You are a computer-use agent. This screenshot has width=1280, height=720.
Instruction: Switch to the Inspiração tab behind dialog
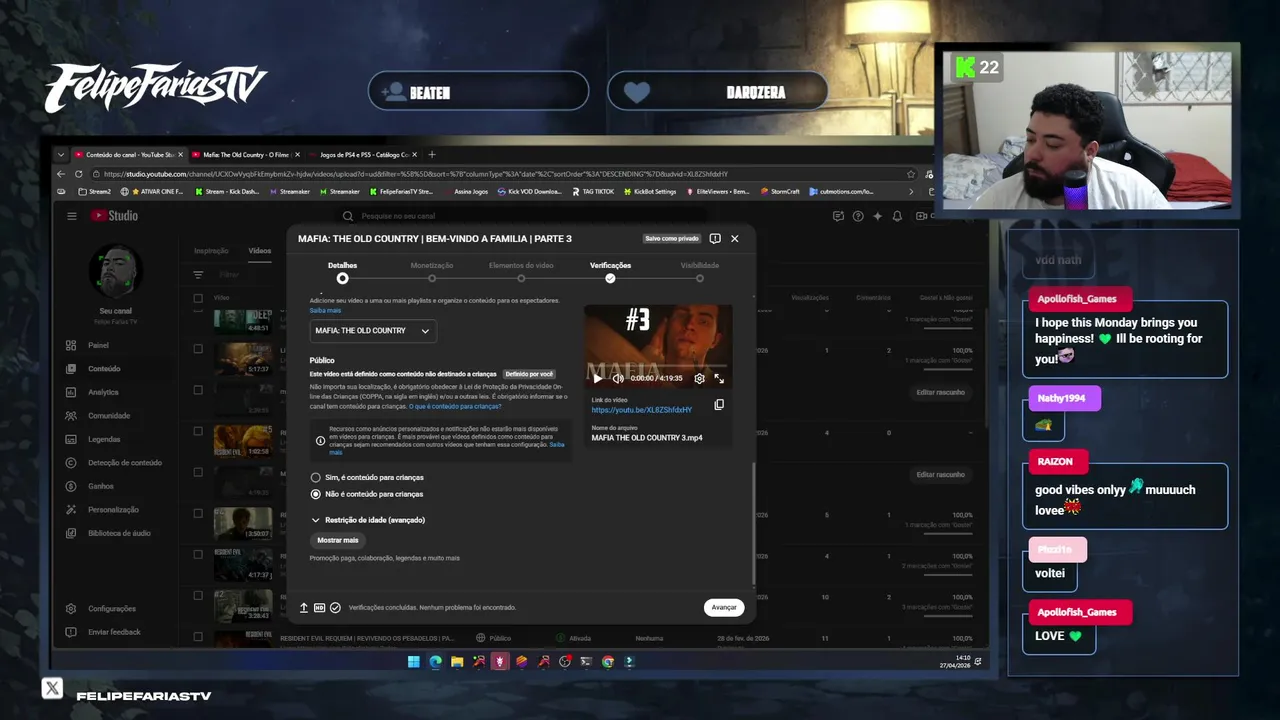pyautogui.click(x=211, y=251)
